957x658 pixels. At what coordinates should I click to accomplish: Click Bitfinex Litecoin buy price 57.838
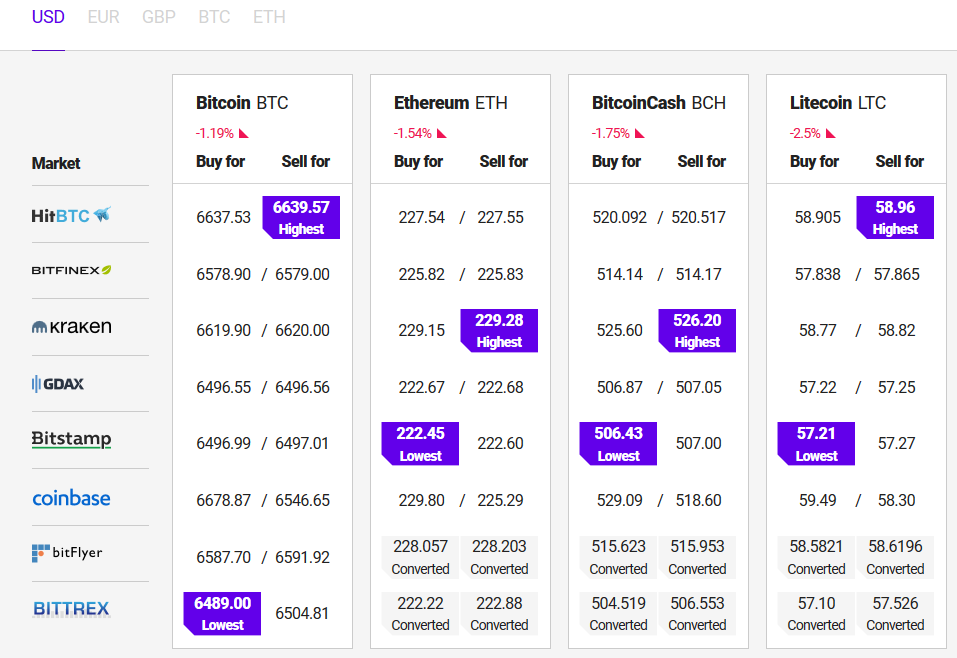(818, 274)
